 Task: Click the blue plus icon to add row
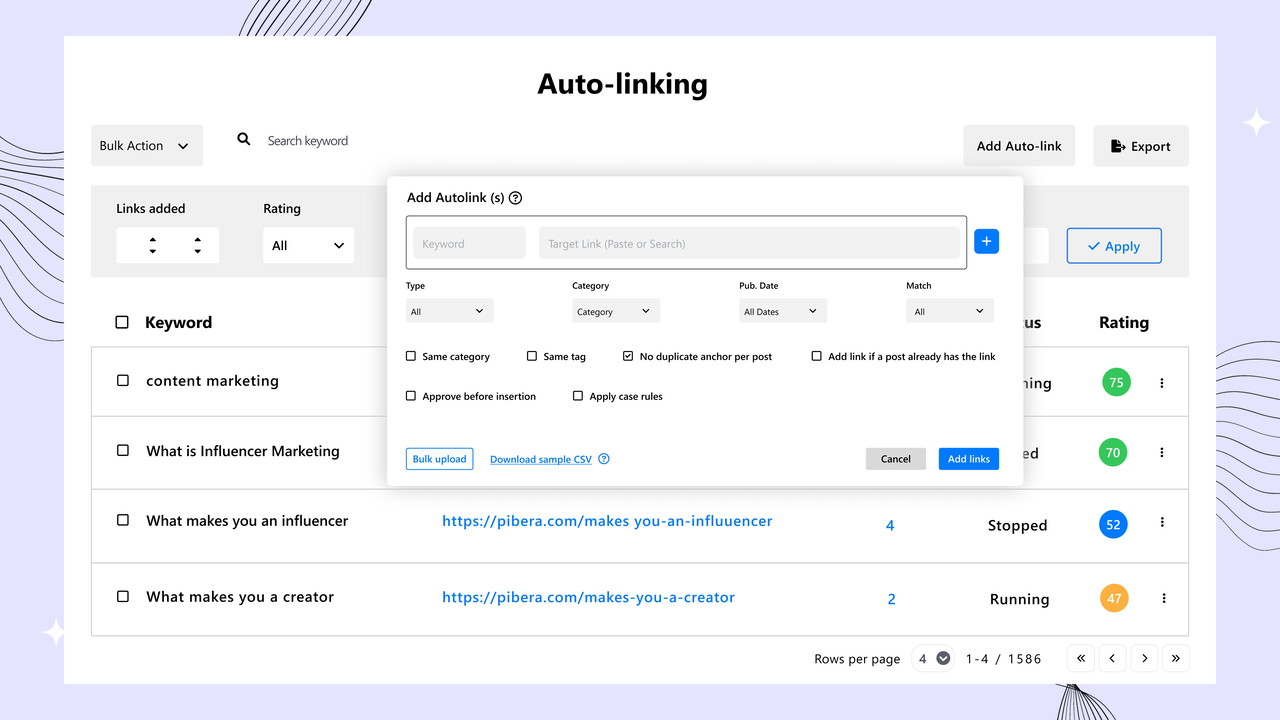click(x=986, y=241)
